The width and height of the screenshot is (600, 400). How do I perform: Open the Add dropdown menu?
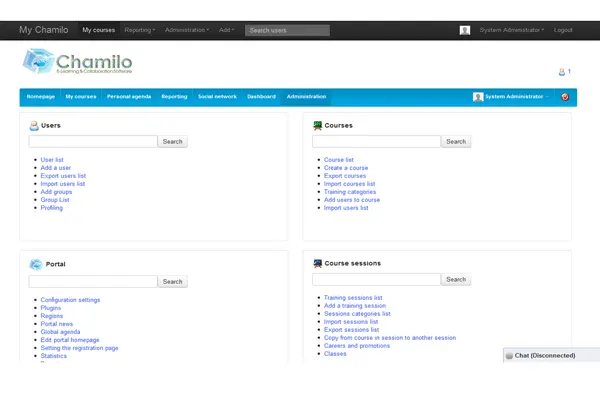227,30
